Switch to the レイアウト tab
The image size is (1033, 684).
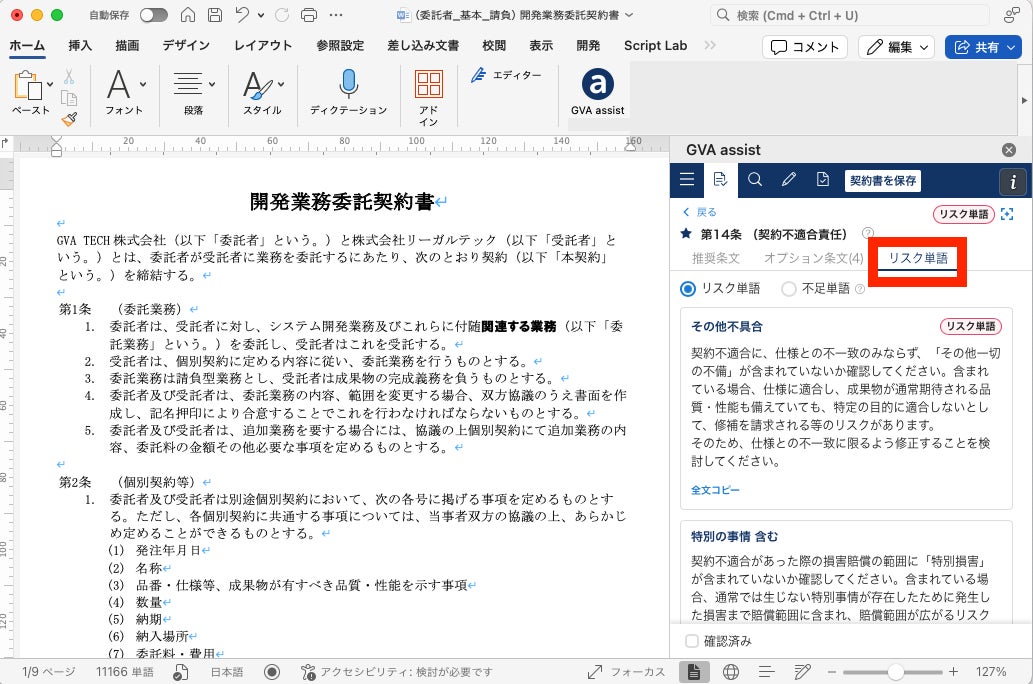click(263, 45)
